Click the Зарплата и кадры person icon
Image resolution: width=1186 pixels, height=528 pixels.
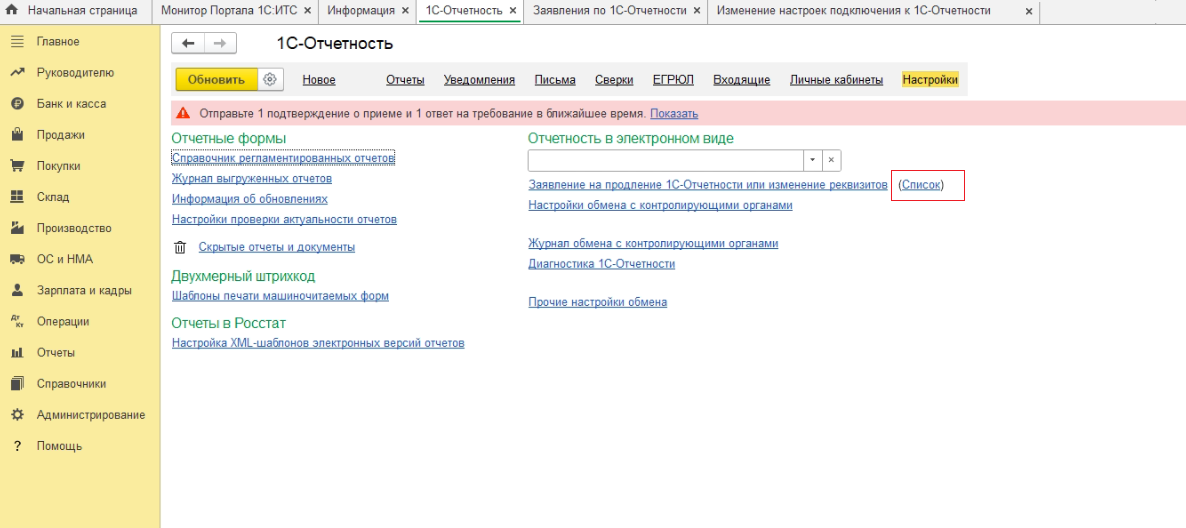pyautogui.click(x=17, y=290)
